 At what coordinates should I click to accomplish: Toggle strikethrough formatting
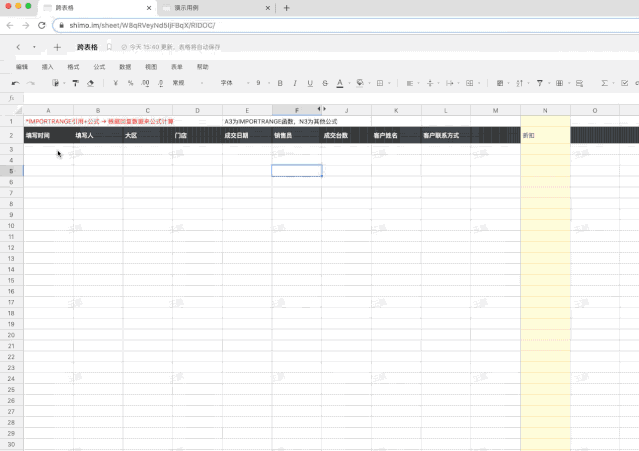[x=325, y=83]
